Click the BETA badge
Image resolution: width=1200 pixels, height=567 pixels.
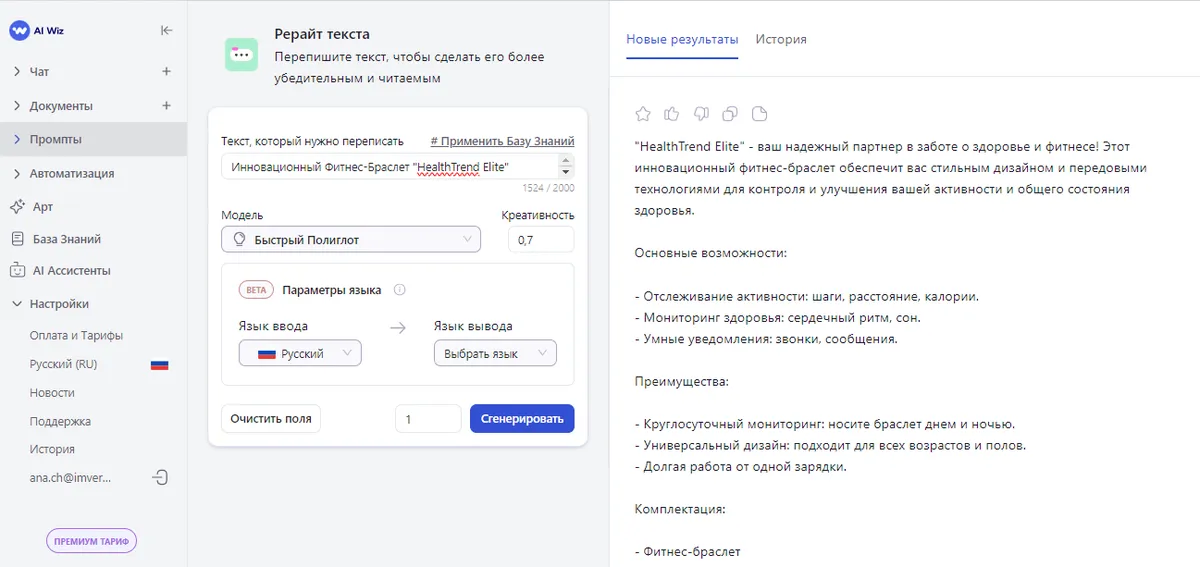[x=257, y=290]
